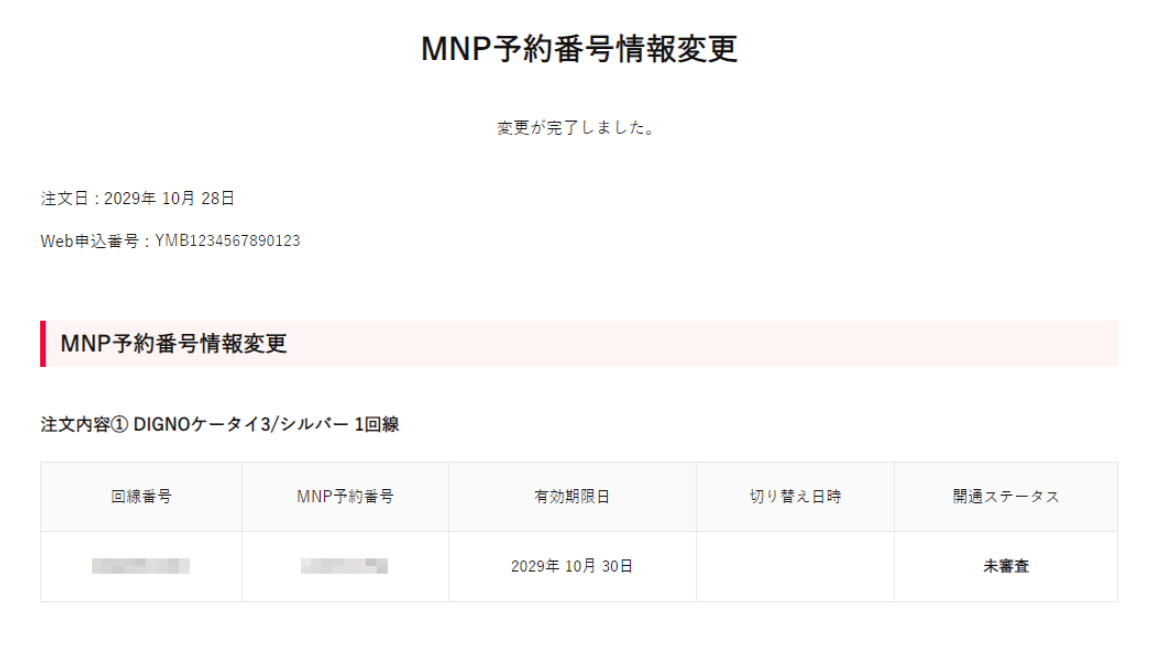Click the Web申込番号 label
Image resolution: width=1152 pixels, height=648 pixels.
click(93, 241)
